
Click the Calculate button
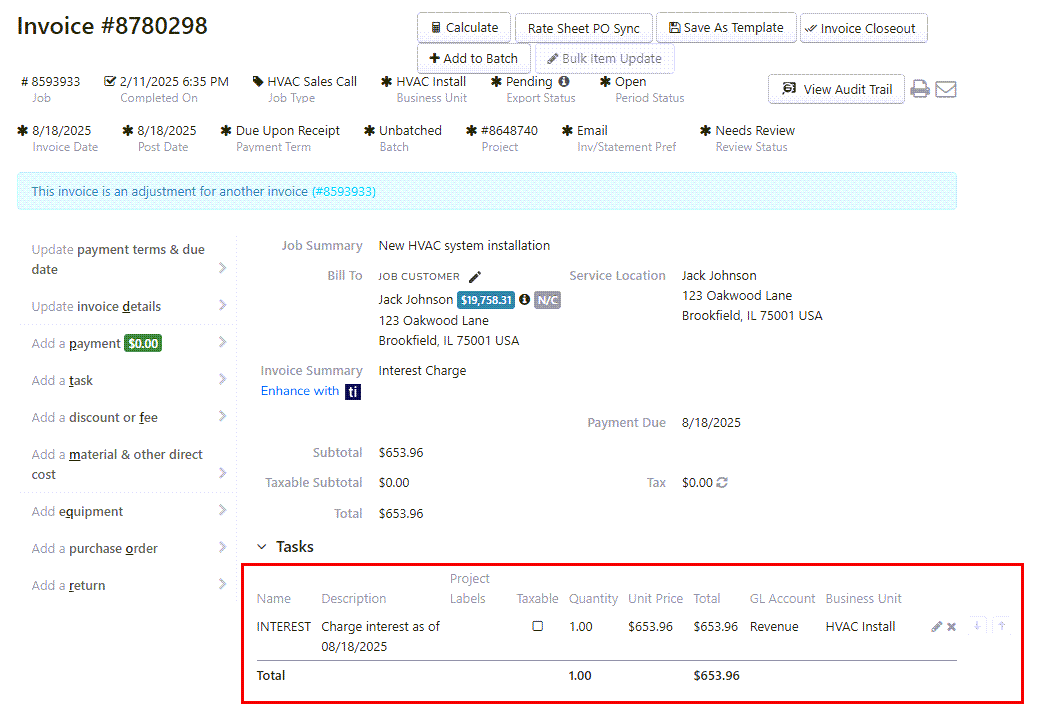(464, 28)
